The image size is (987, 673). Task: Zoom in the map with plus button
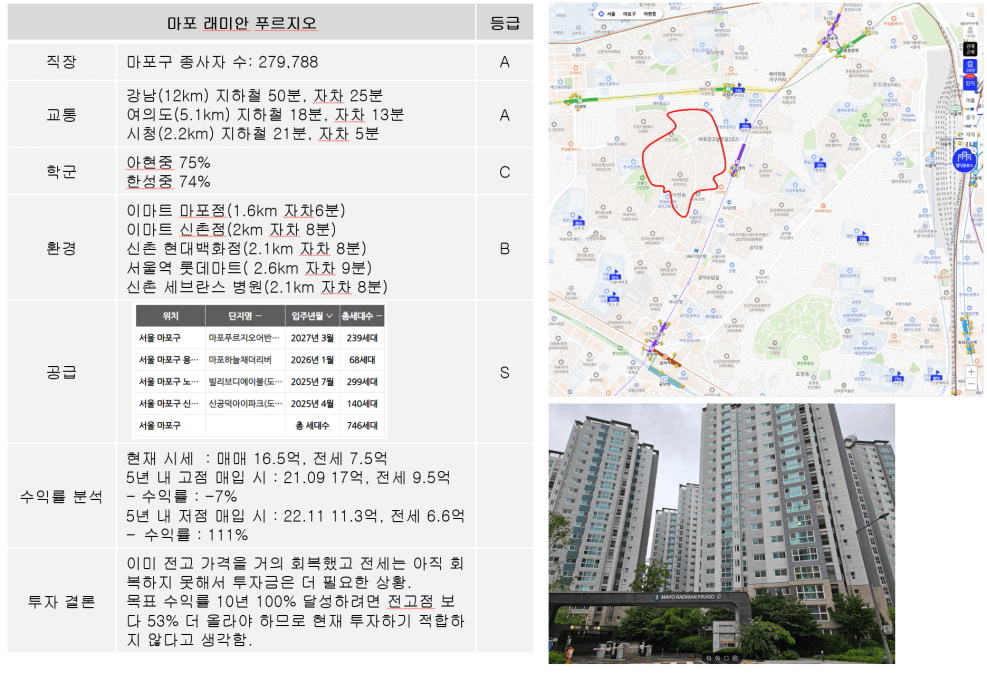(971, 371)
